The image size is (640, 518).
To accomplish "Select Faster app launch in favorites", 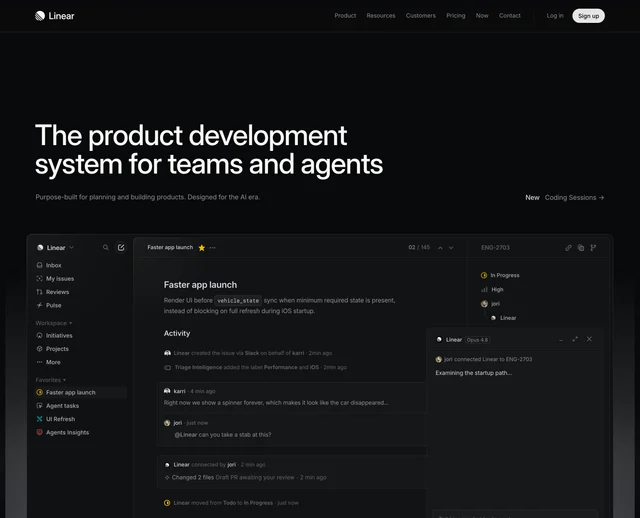I will (81, 393).
